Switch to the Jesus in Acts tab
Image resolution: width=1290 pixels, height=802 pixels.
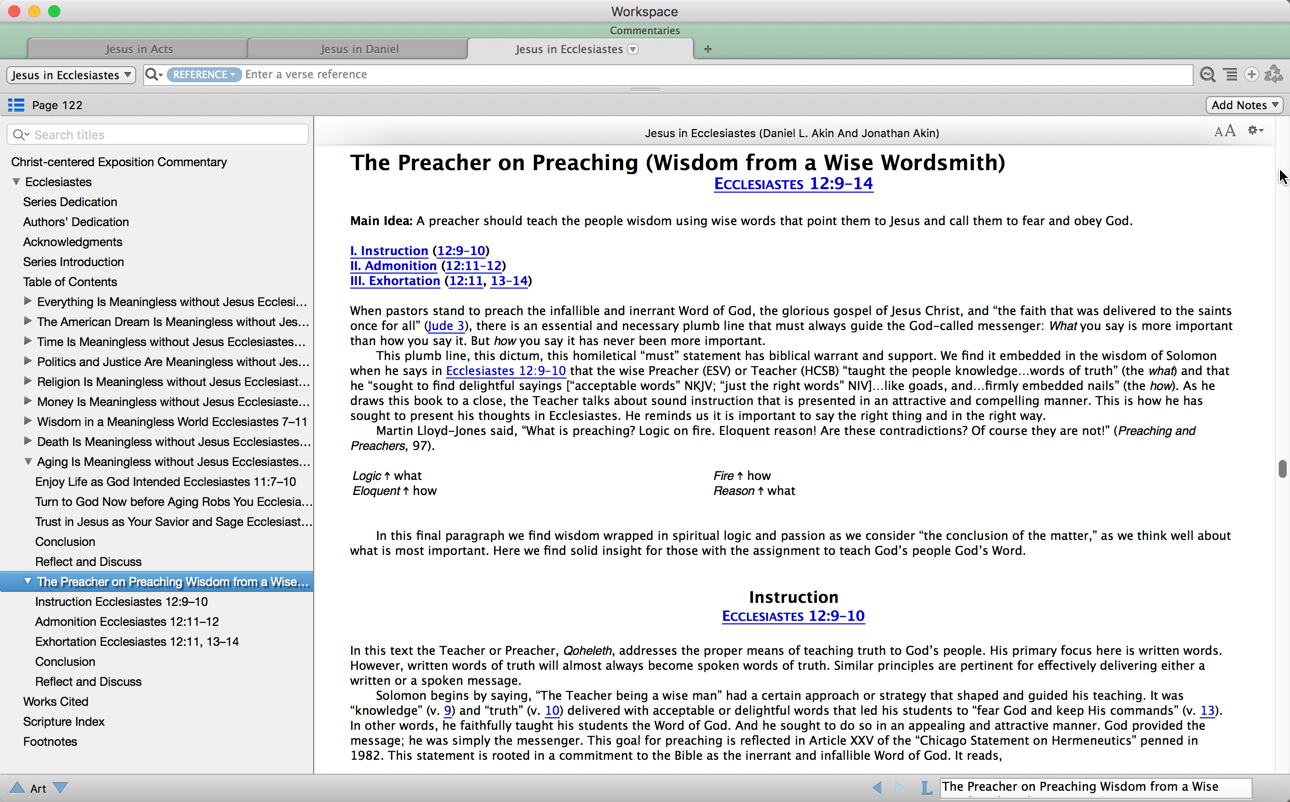point(139,49)
